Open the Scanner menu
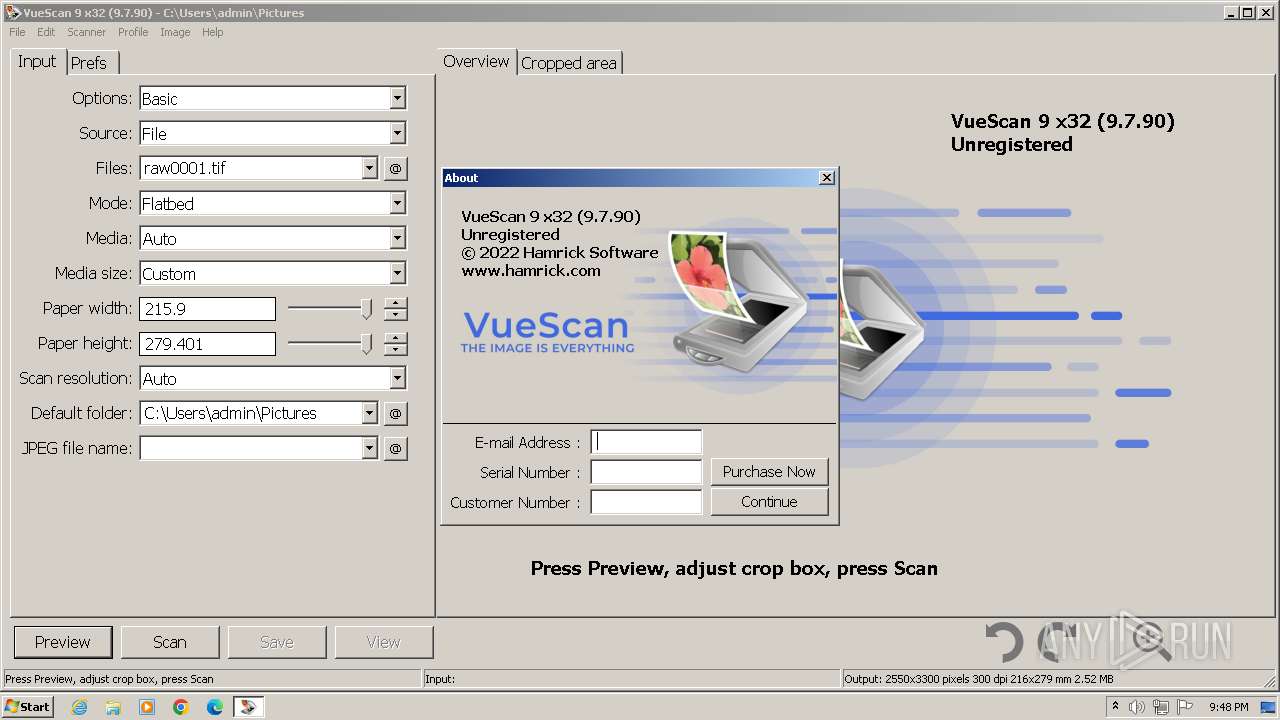This screenshot has height=720, width=1280. tap(86, 32)
